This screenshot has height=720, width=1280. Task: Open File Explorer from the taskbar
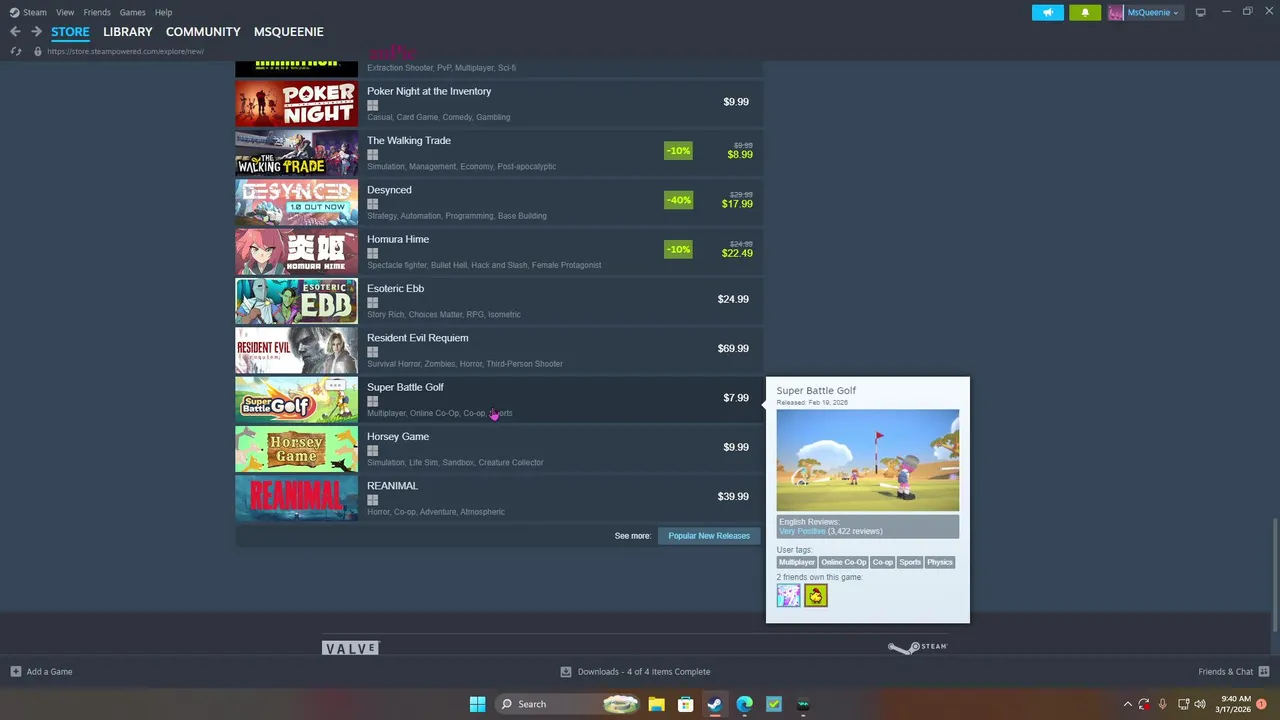coord(656,704)
